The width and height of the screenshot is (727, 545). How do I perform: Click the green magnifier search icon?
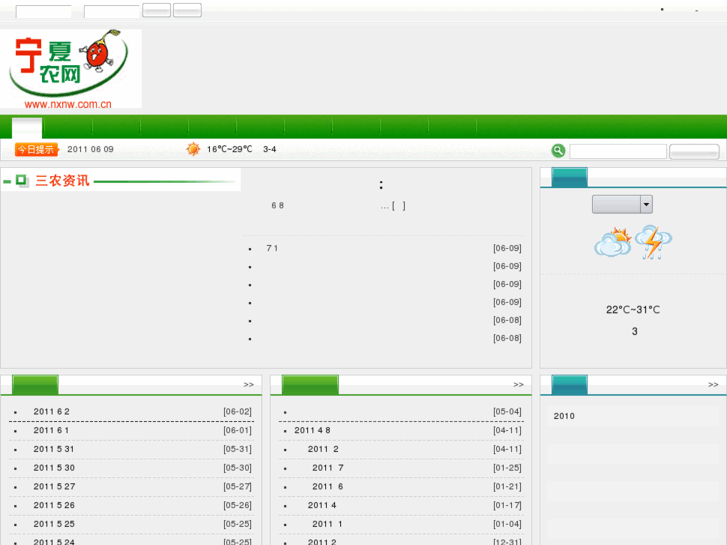point(558,151)
